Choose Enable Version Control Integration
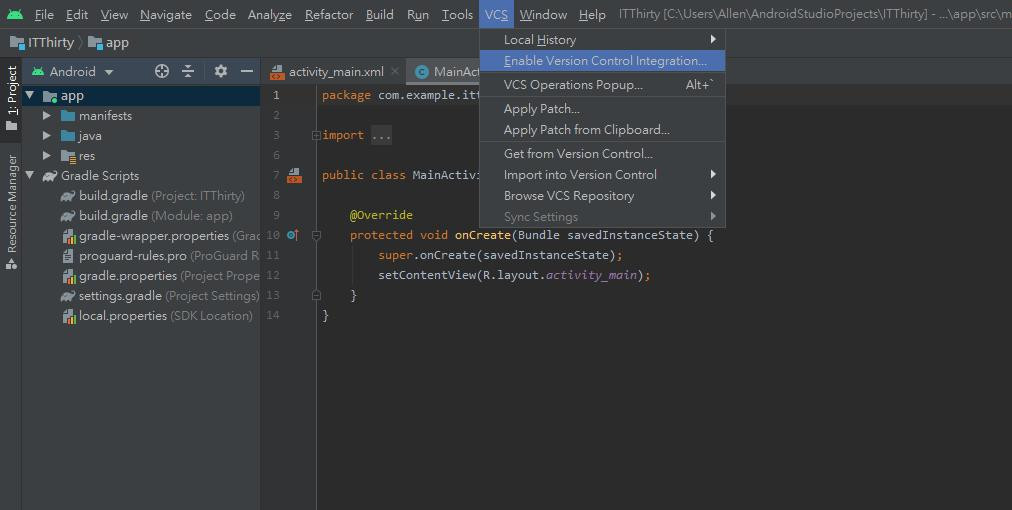The height and width of the screenshot is (510, 1012). click(602, 61)
